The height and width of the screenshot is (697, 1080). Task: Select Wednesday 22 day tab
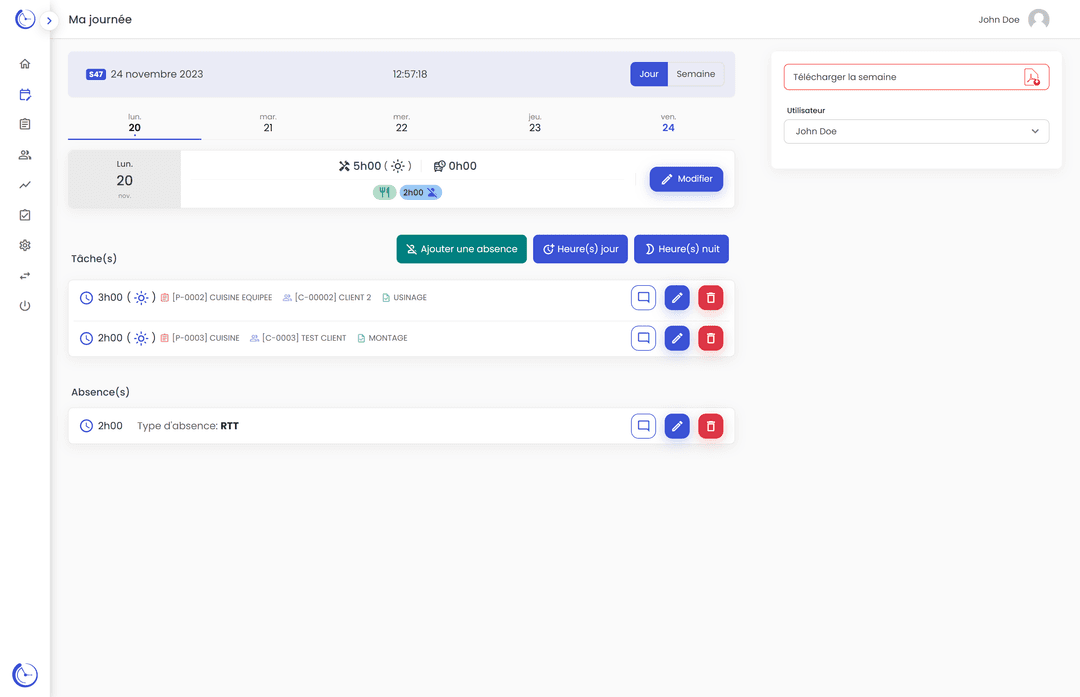401,123
